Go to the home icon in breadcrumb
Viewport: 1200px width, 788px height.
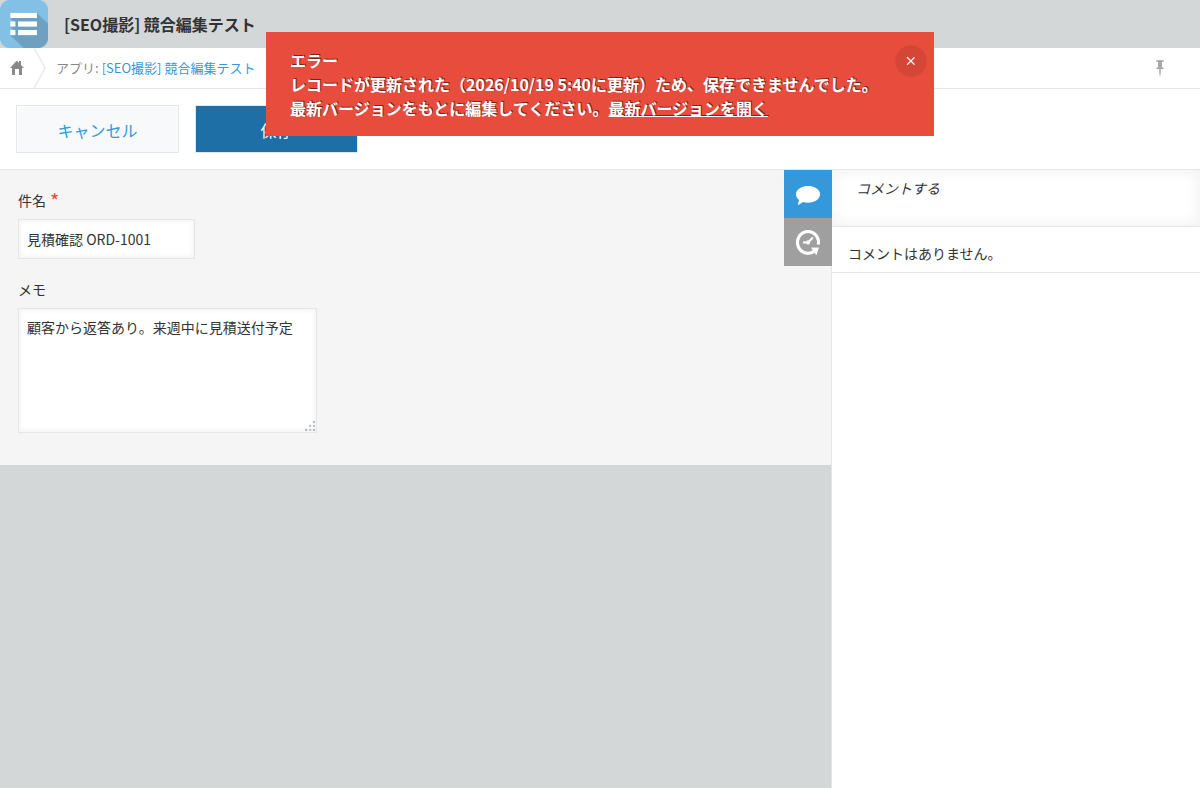click(x=17, y=68)
